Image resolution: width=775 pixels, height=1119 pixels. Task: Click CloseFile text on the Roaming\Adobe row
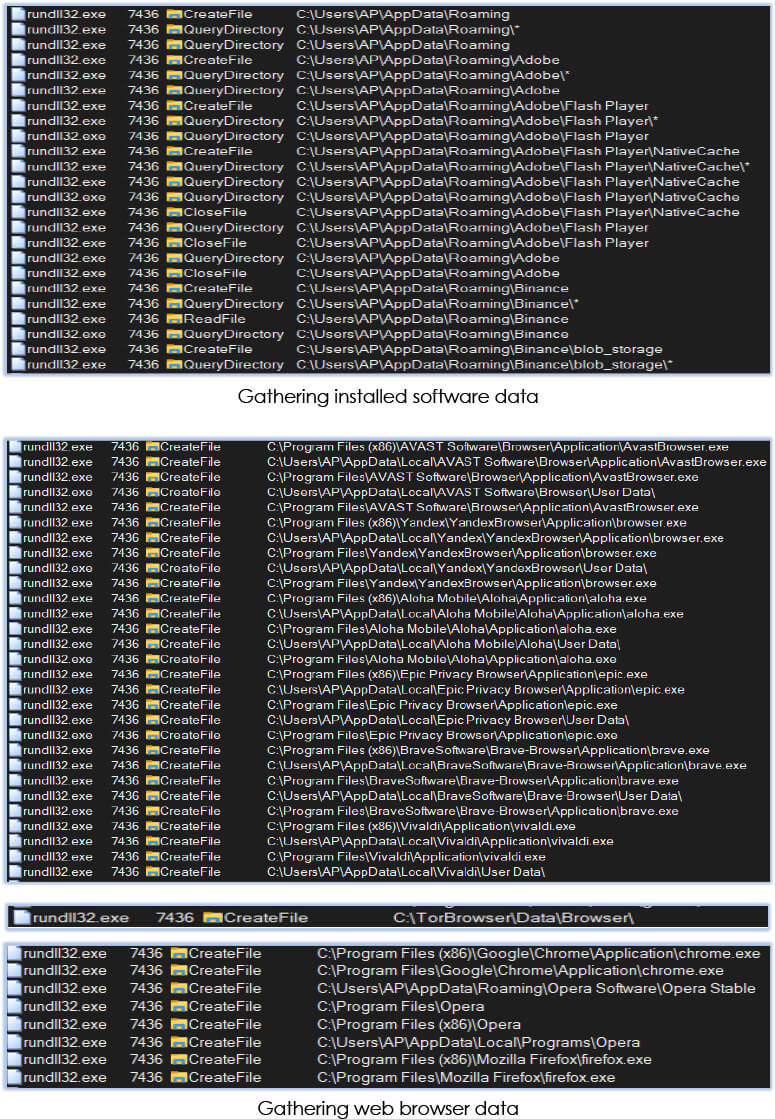point(215,273)
